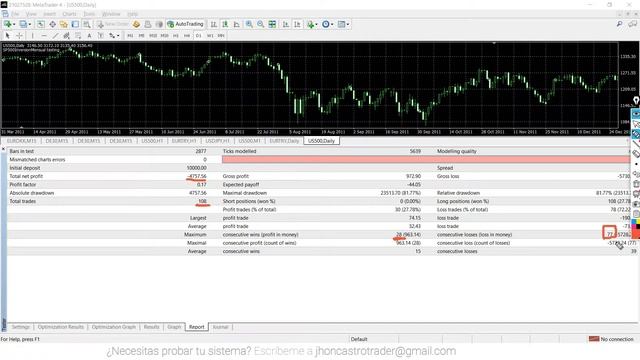Switch chart period to M1
Screen dimensions: 640x360
(130, 36)
